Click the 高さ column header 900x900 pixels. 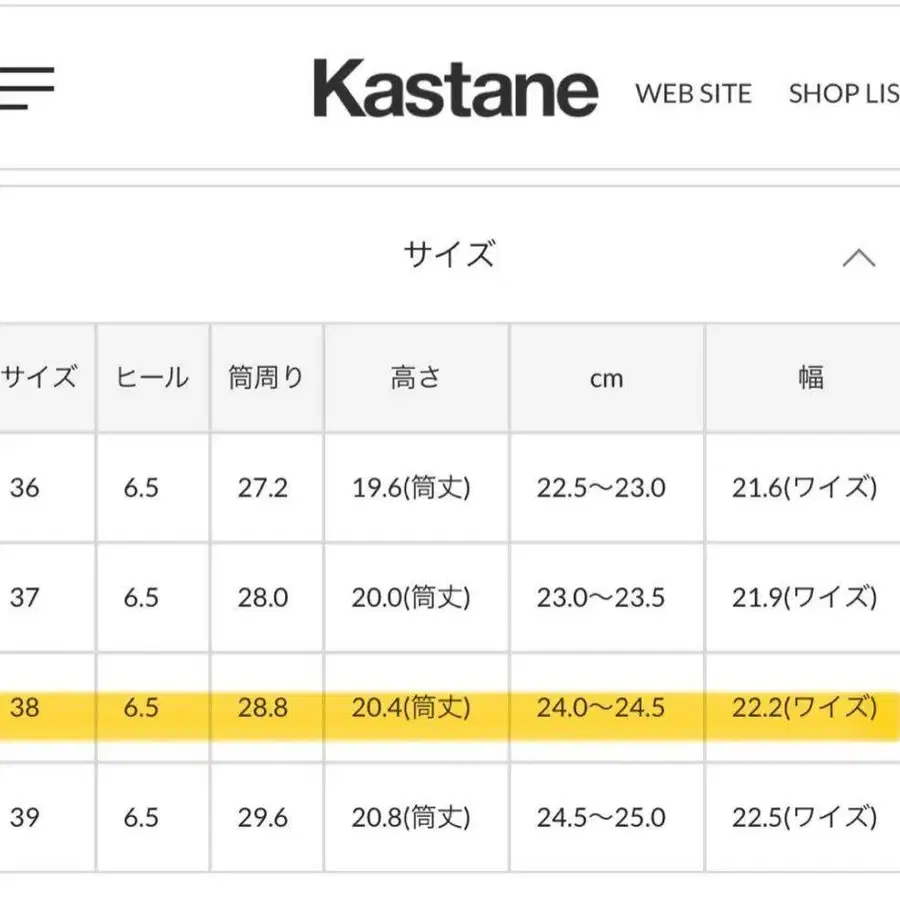coord(415,378)
